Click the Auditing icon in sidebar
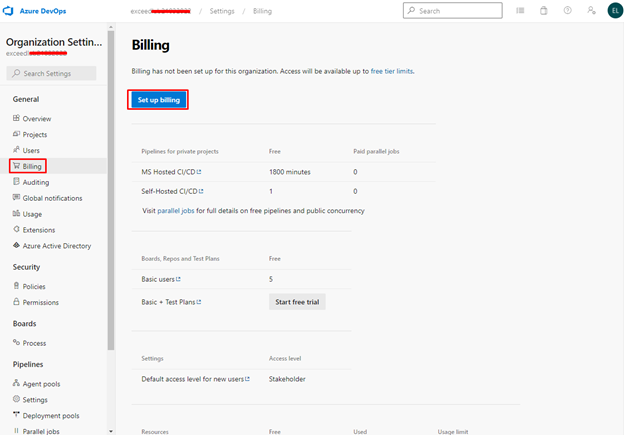 coord(16,182)
